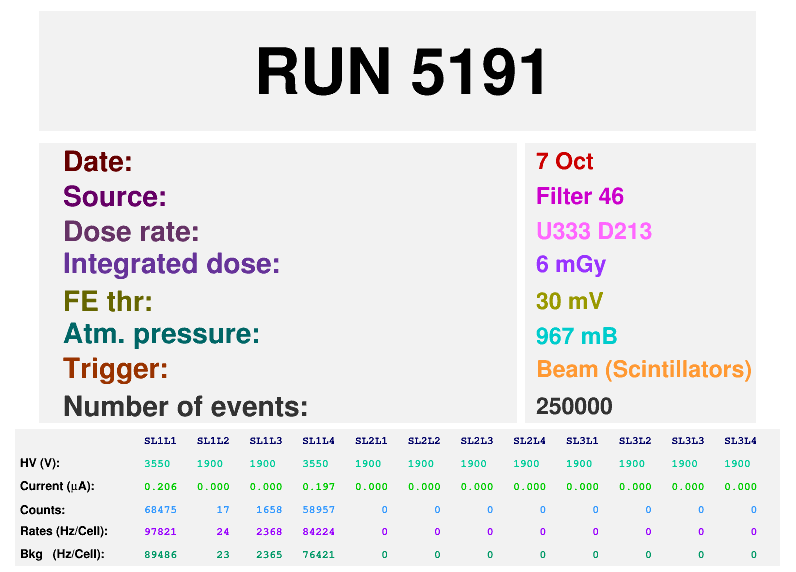This screenshot has height=572, width=796.
Task: Click the RUN 5191 title
Action: coord(401,72)
